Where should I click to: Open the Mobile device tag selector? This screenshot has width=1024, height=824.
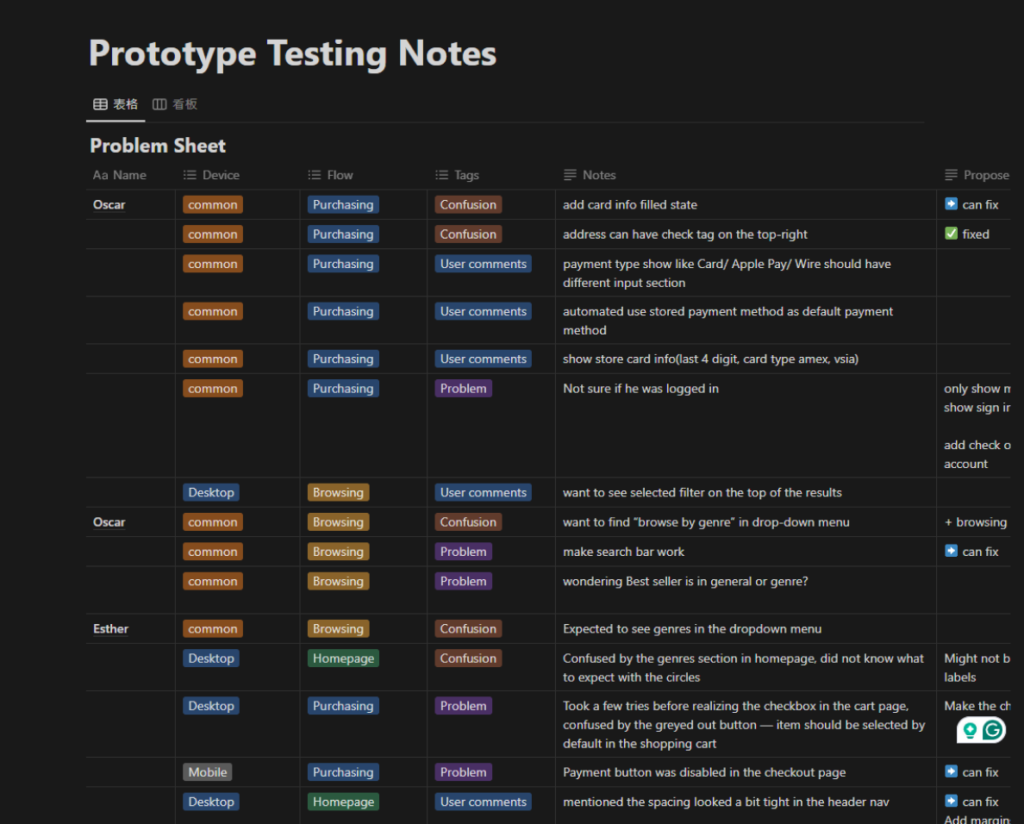tap(208, 772)
